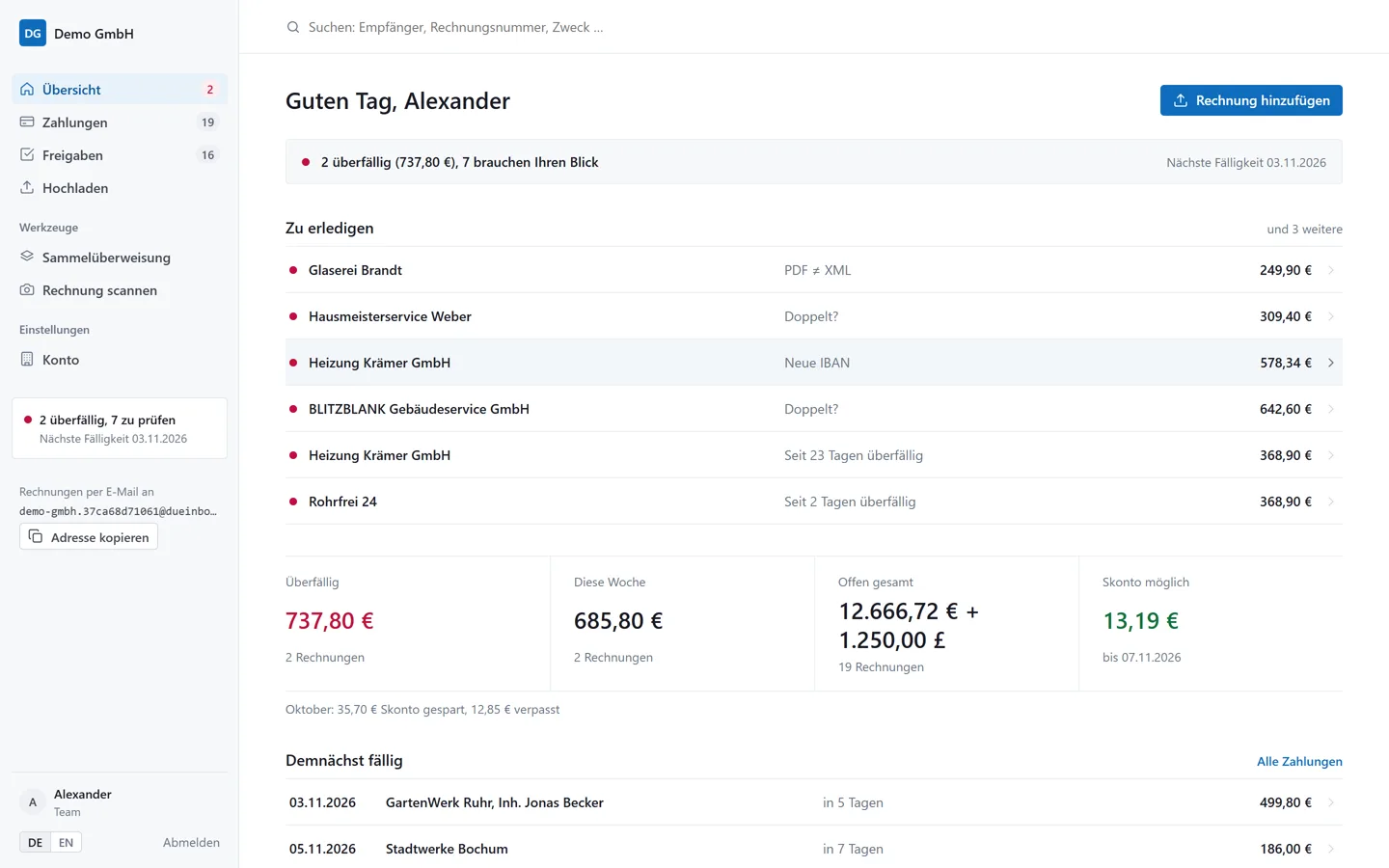Click the overdue summary card in sidebar
Image resolution: width=1389 pixels, height=868 pixels.
[120, 428]
